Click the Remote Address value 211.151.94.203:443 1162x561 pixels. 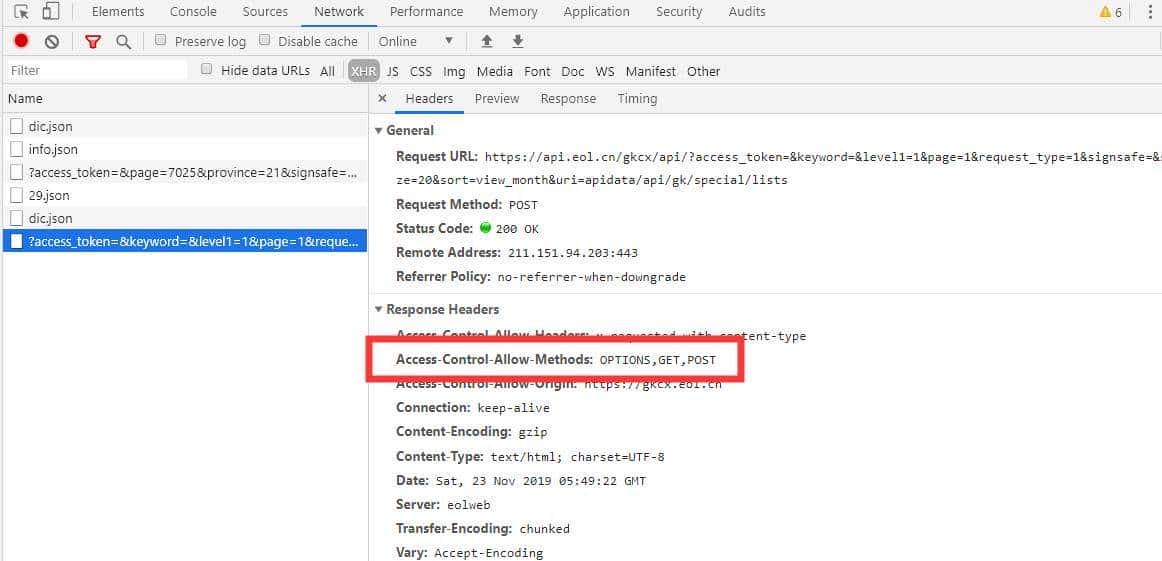(x=573, y=253)
